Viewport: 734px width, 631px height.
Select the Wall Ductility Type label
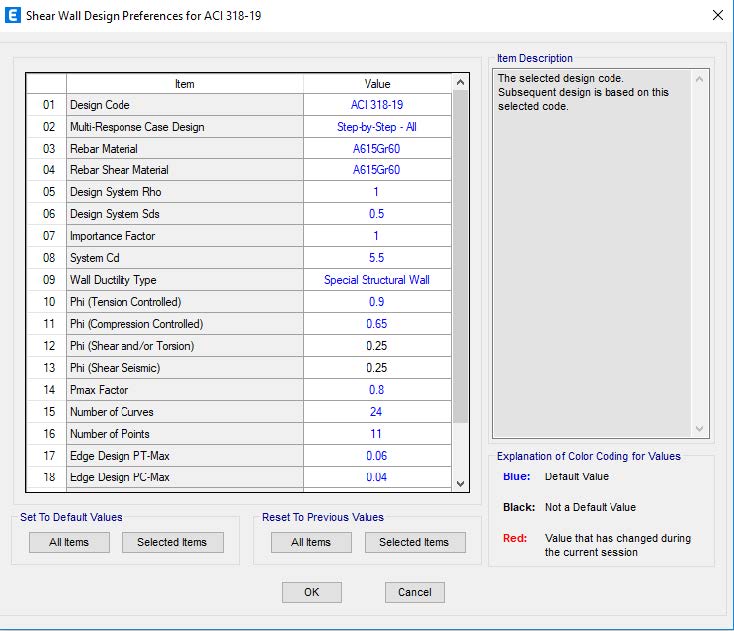click(185, 280)
